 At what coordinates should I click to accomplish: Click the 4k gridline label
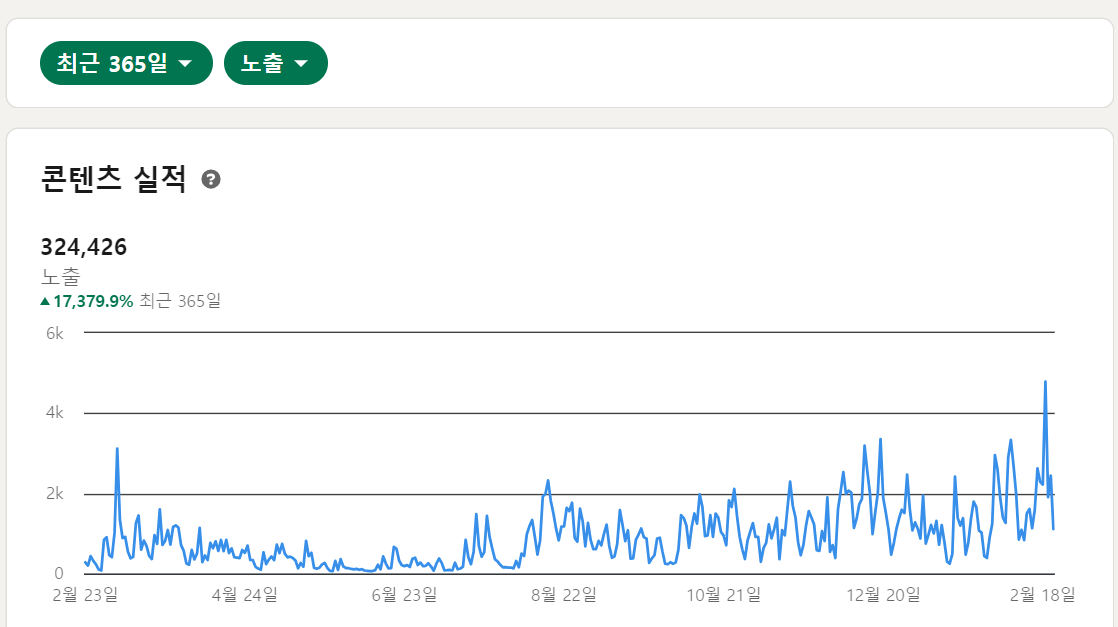click(x=55, y=412)
